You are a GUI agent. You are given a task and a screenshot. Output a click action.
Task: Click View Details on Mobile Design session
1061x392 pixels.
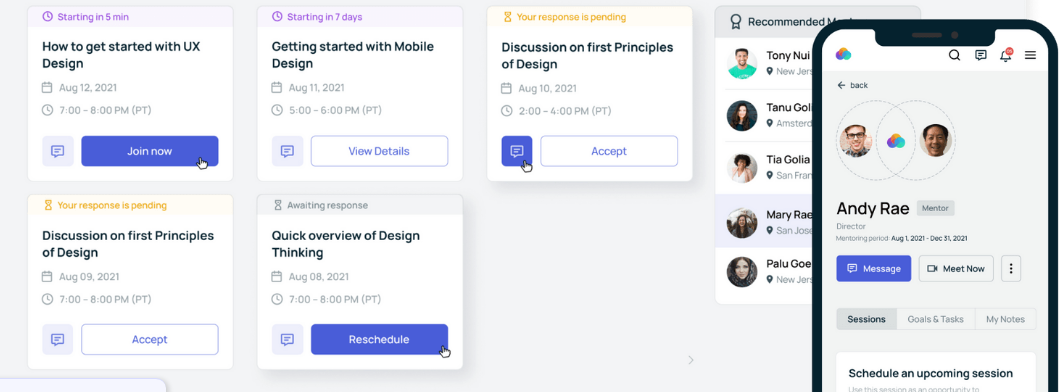pos(379,151)
